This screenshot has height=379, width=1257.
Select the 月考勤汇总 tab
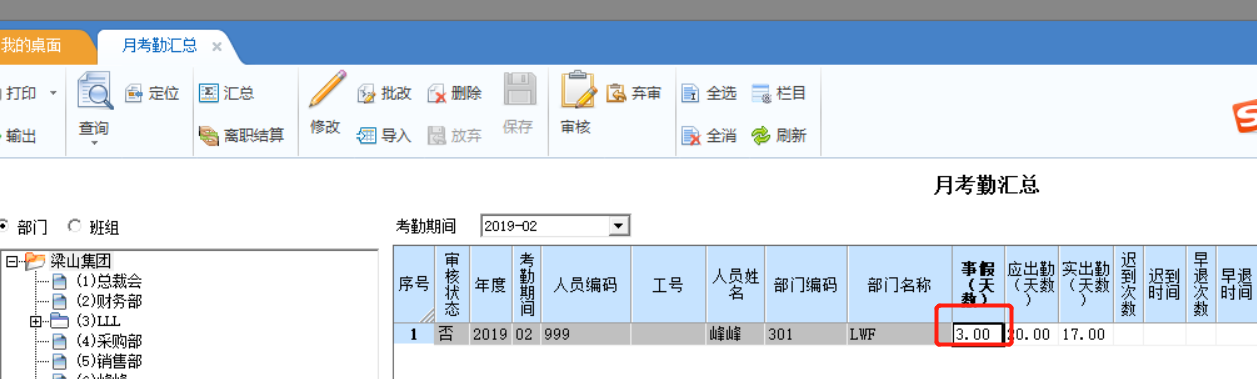coord(159,46)
